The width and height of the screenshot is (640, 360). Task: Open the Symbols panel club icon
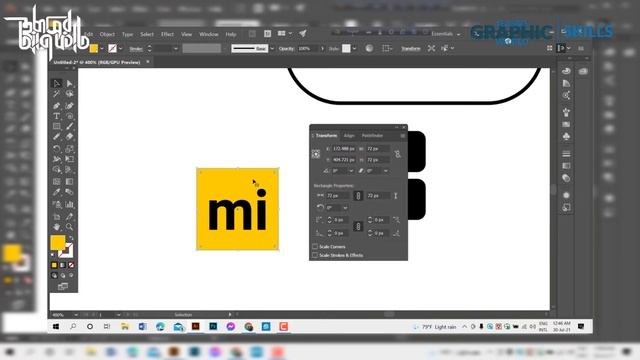(x=566, y=136)
